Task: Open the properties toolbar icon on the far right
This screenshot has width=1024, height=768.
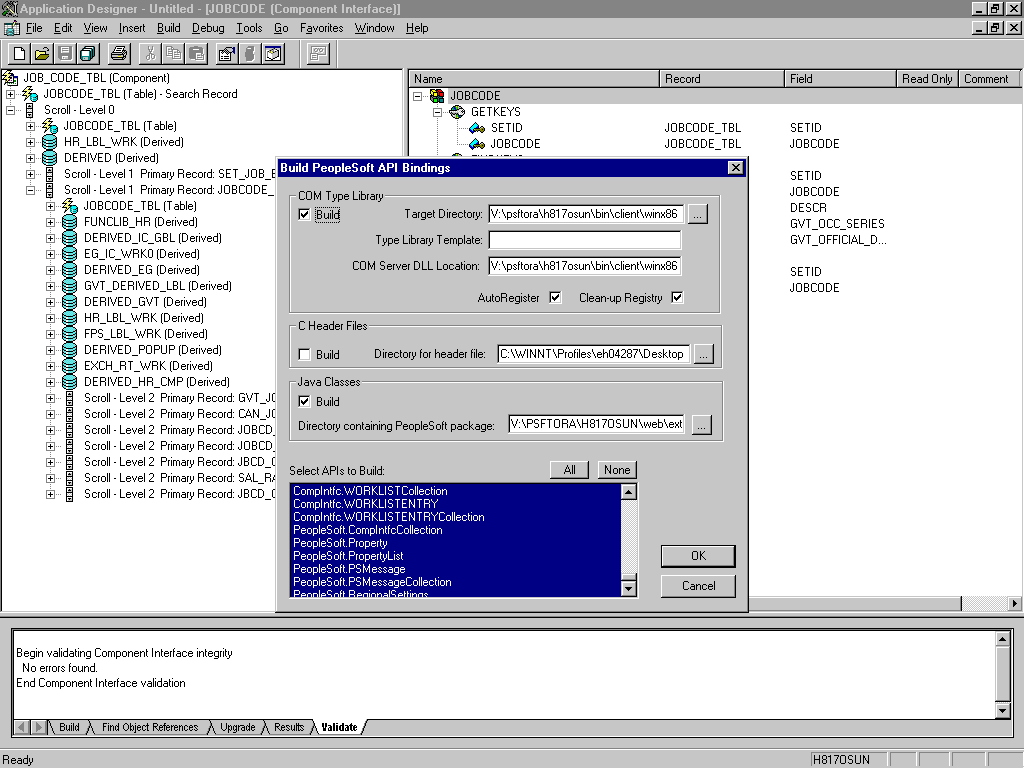Action: (316, 54)
